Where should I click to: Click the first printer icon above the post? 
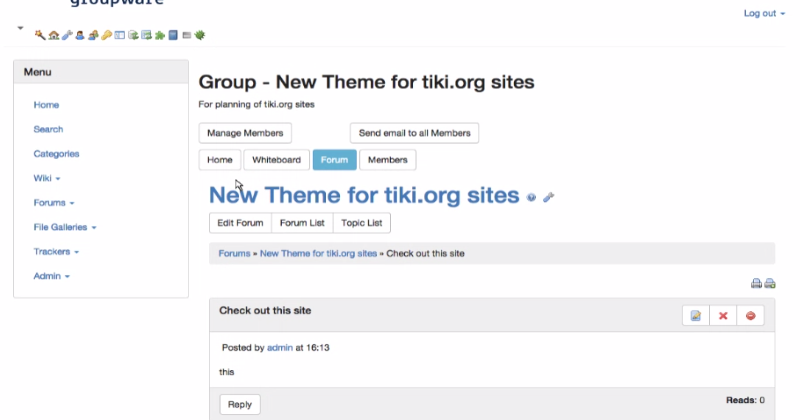click(756, 283)
